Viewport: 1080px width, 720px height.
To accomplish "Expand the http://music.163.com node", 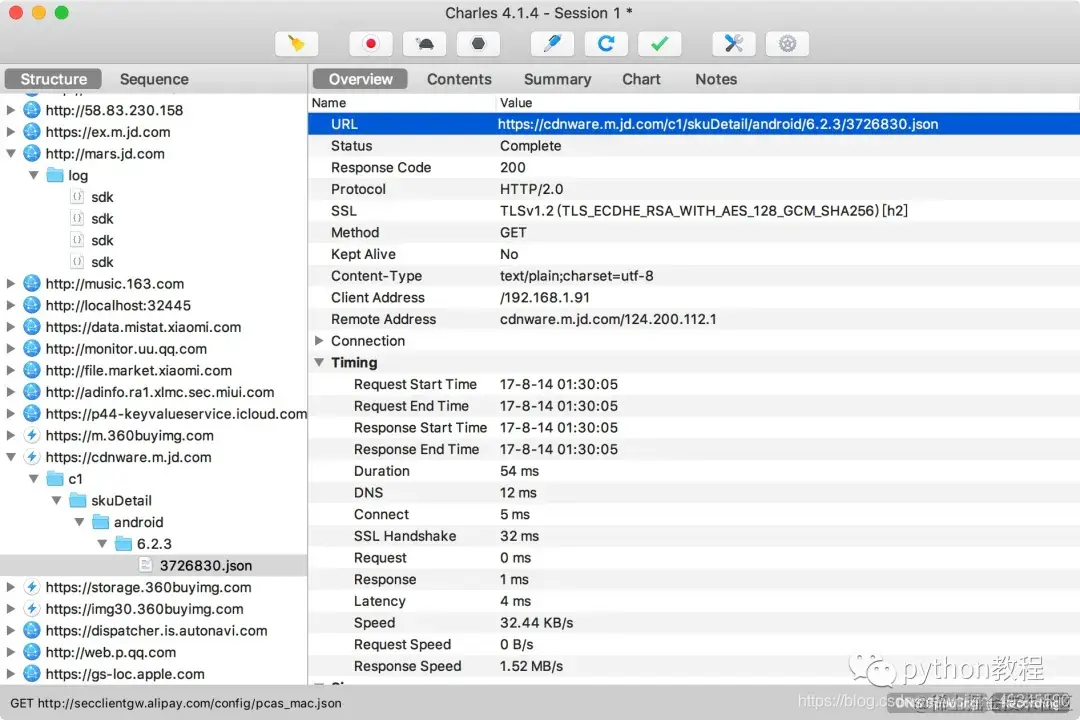I will (10, 283).
